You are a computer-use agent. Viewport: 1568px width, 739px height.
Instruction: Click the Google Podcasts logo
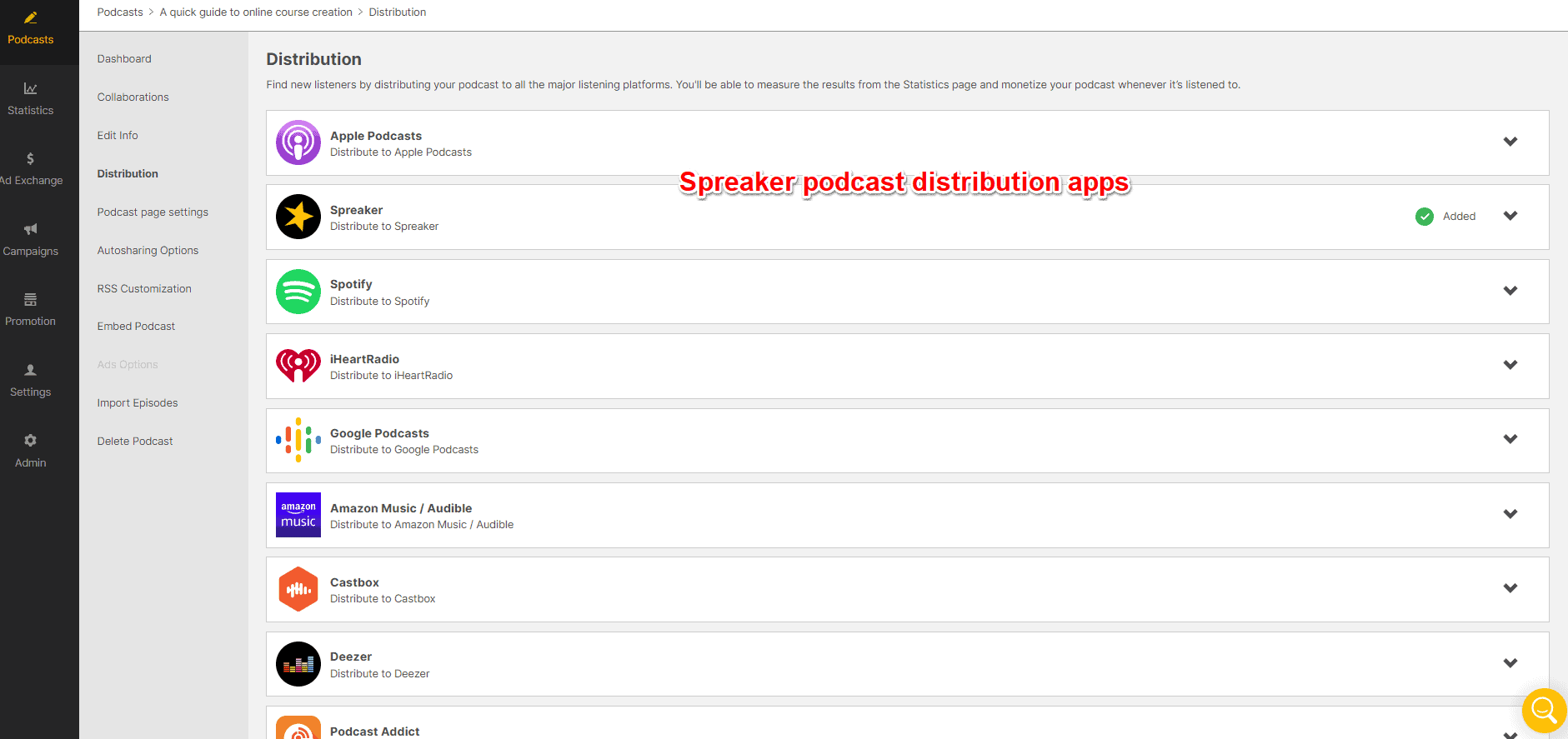coord(298,440)
